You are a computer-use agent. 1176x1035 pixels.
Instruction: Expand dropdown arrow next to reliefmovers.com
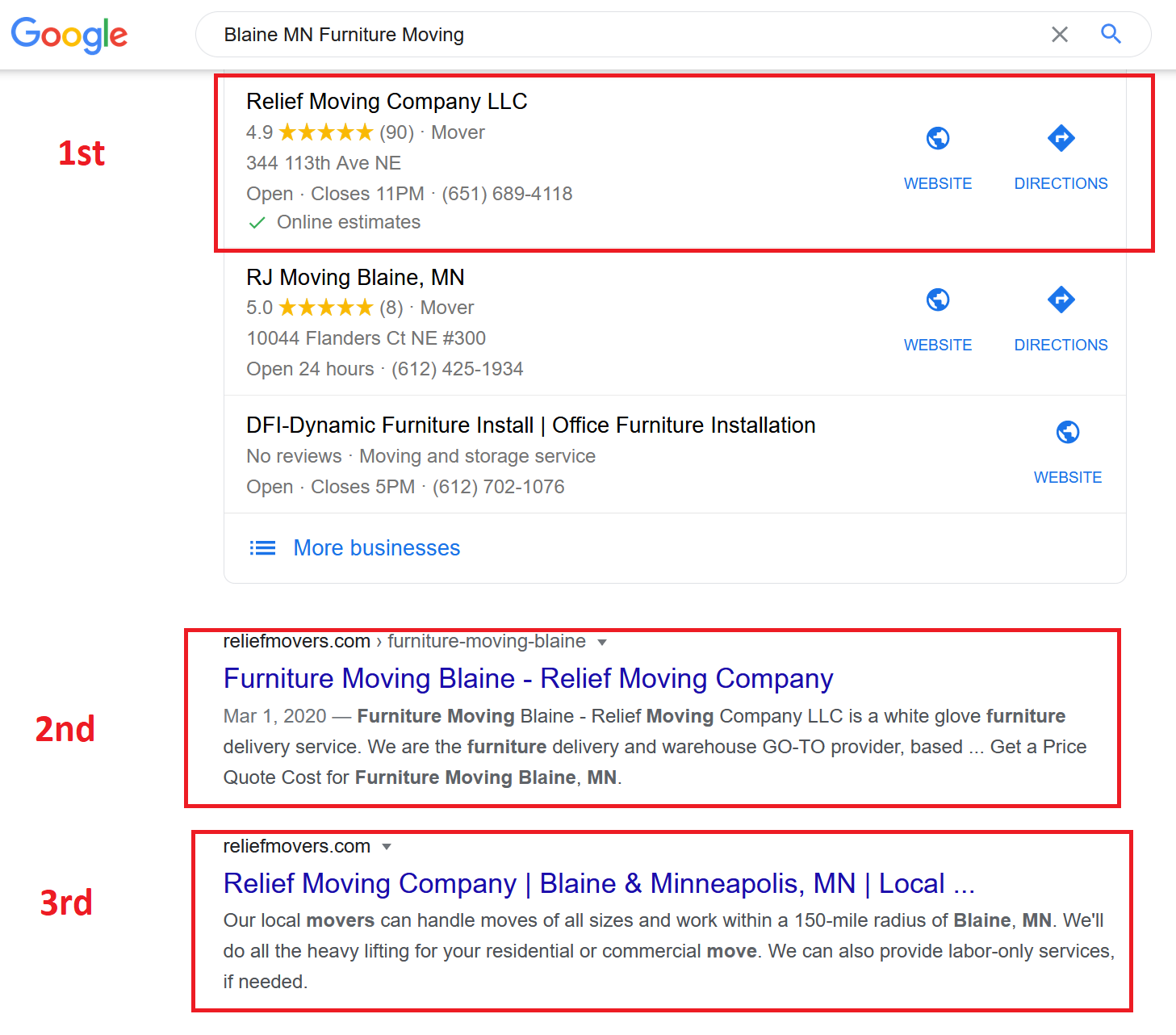[x=387, y=847]
